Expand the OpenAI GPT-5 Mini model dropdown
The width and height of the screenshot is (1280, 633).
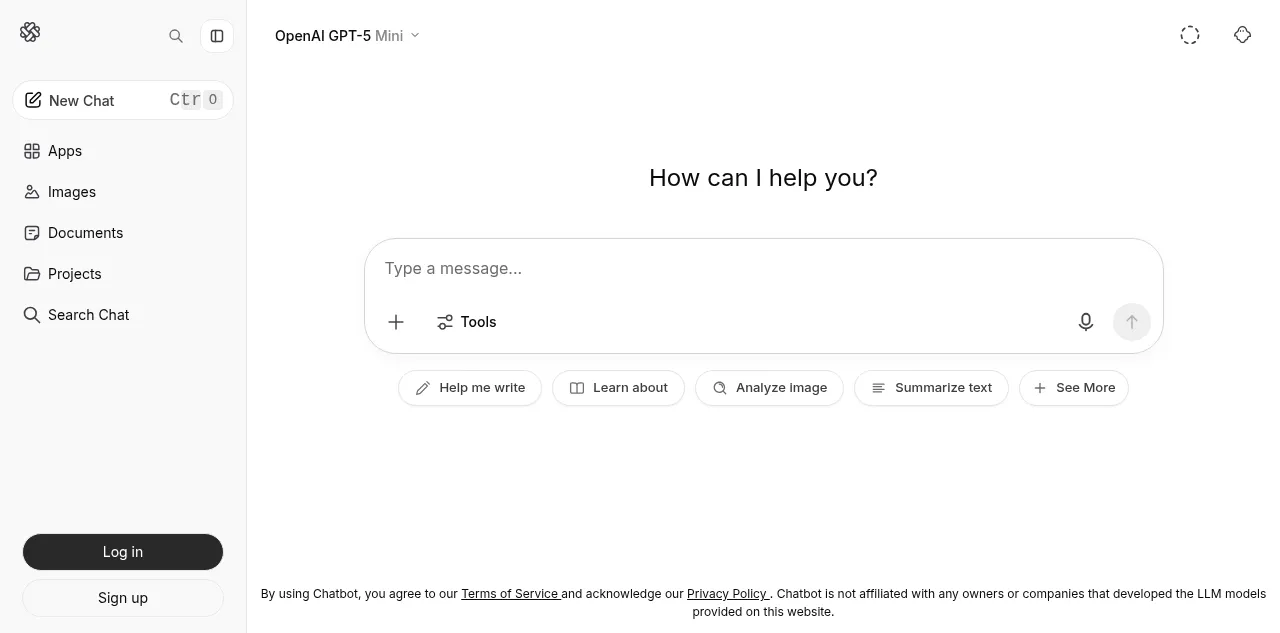coord(348,36)
